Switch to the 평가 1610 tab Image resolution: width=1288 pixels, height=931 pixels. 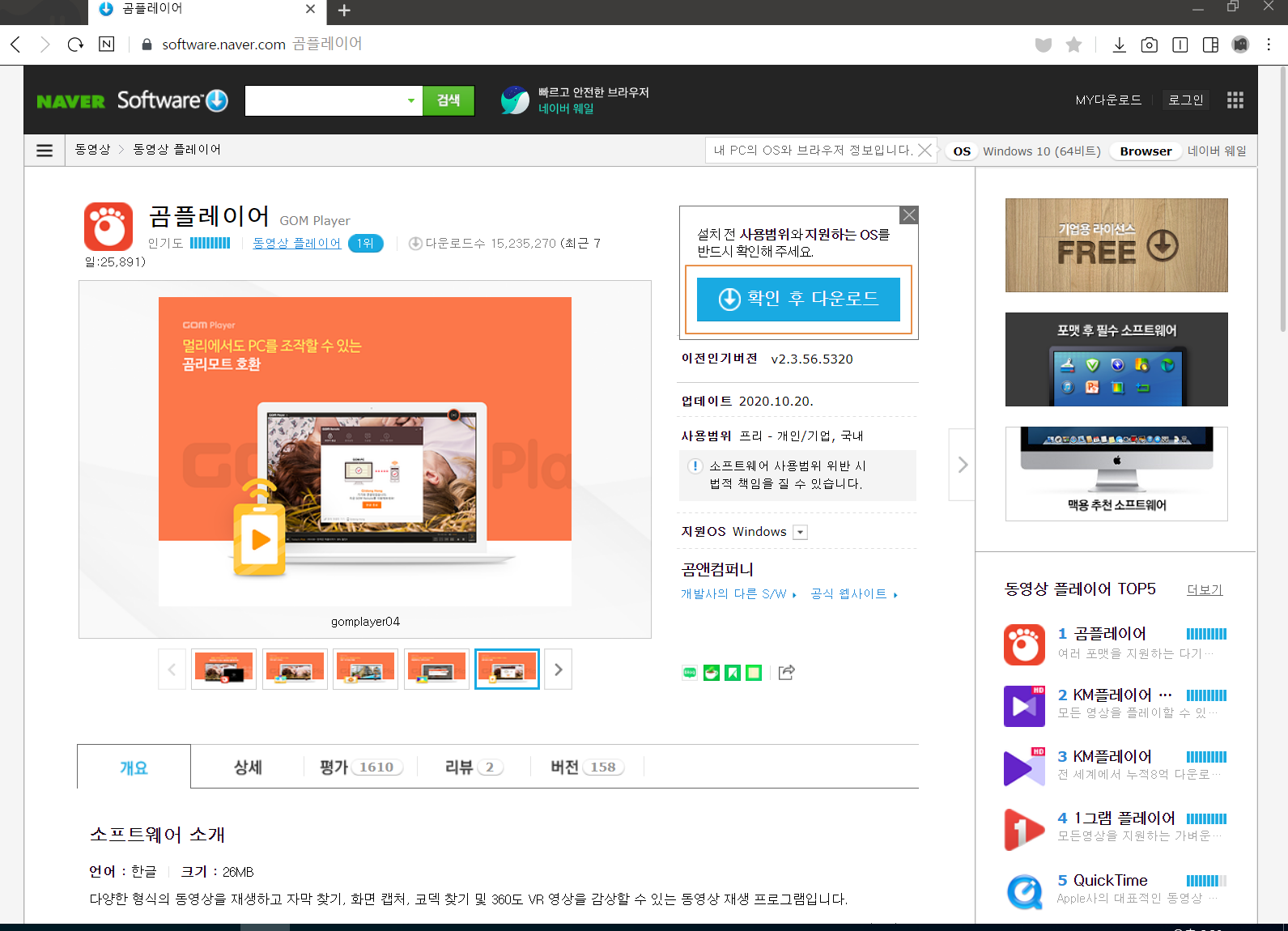click(x=360, y=767)
